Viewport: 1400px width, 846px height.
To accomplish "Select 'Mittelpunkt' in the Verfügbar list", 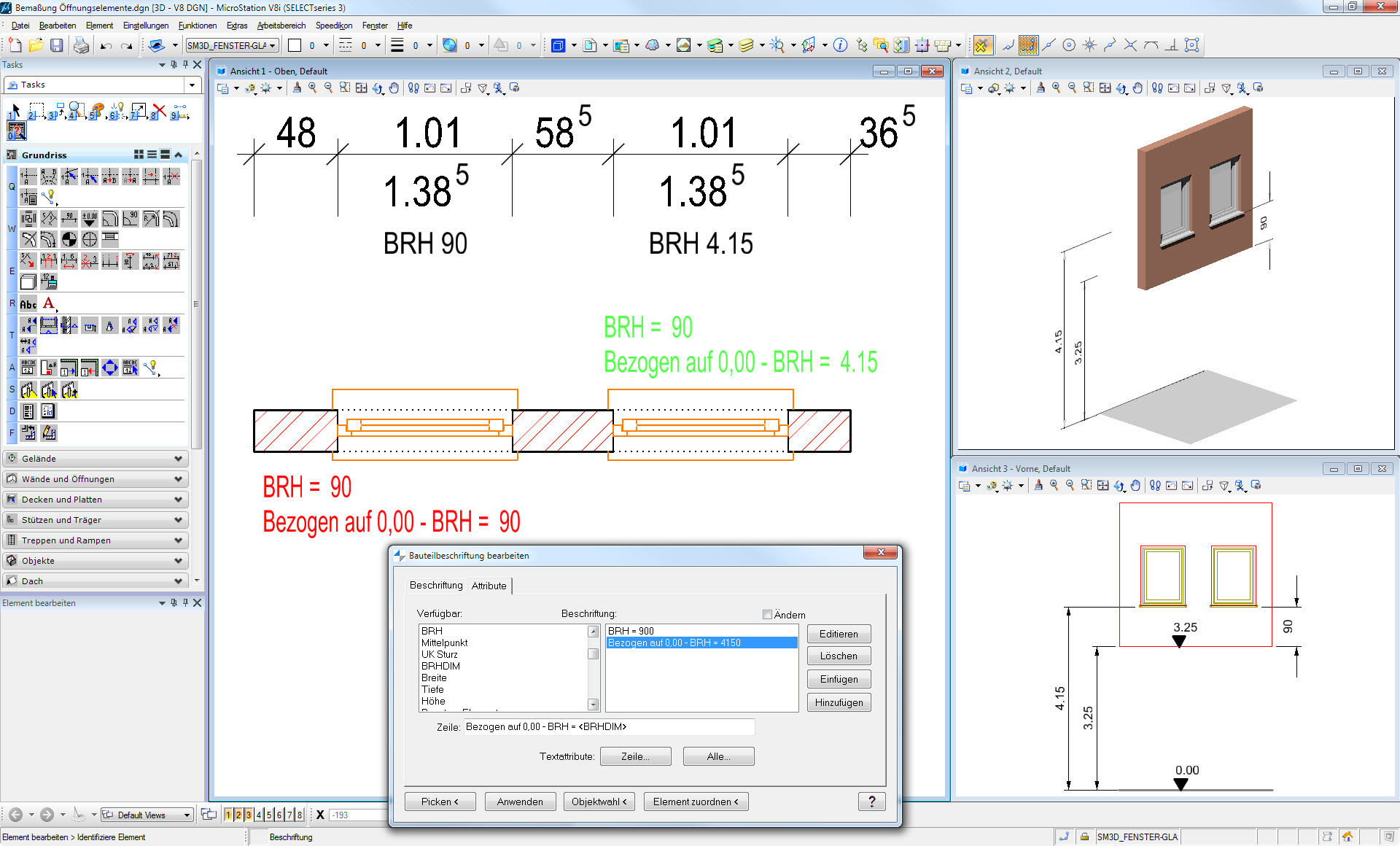I will [444, 643].
